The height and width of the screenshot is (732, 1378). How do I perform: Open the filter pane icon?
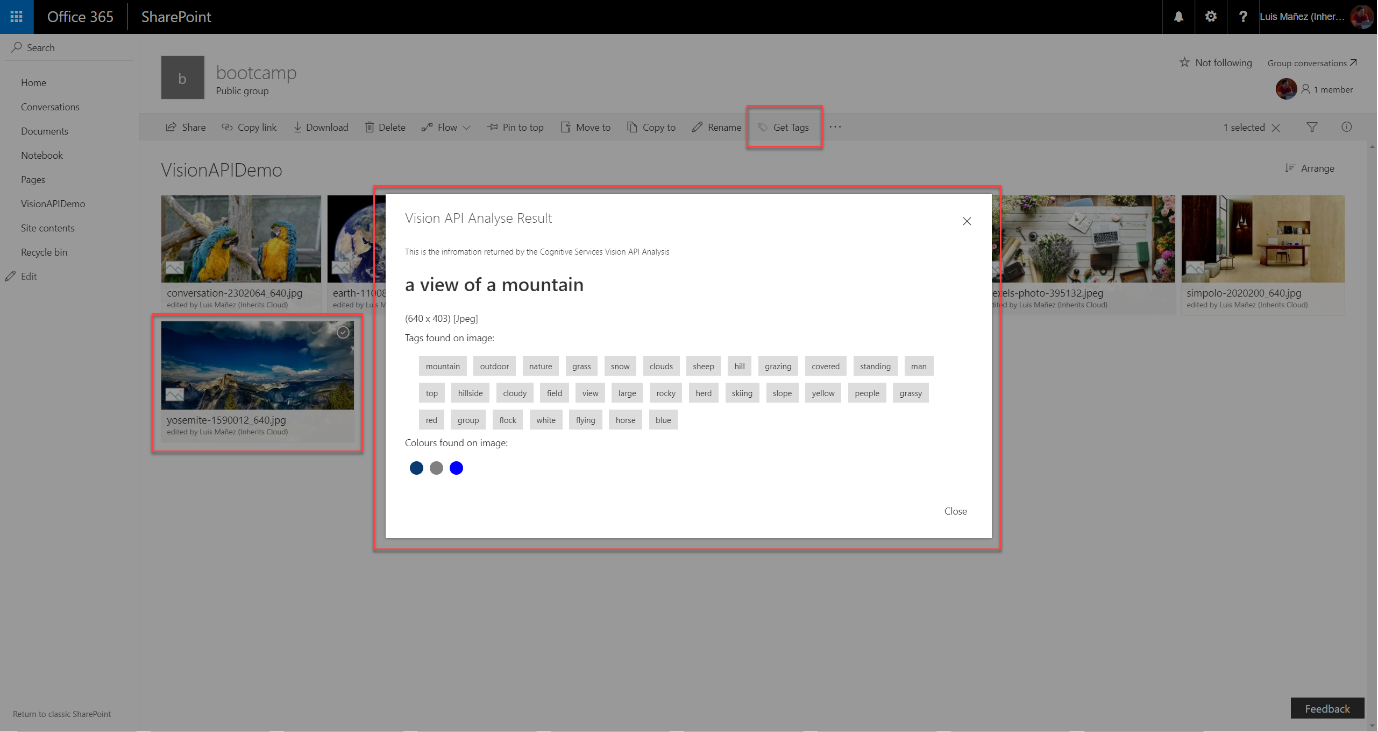[x=1312, y=127]
